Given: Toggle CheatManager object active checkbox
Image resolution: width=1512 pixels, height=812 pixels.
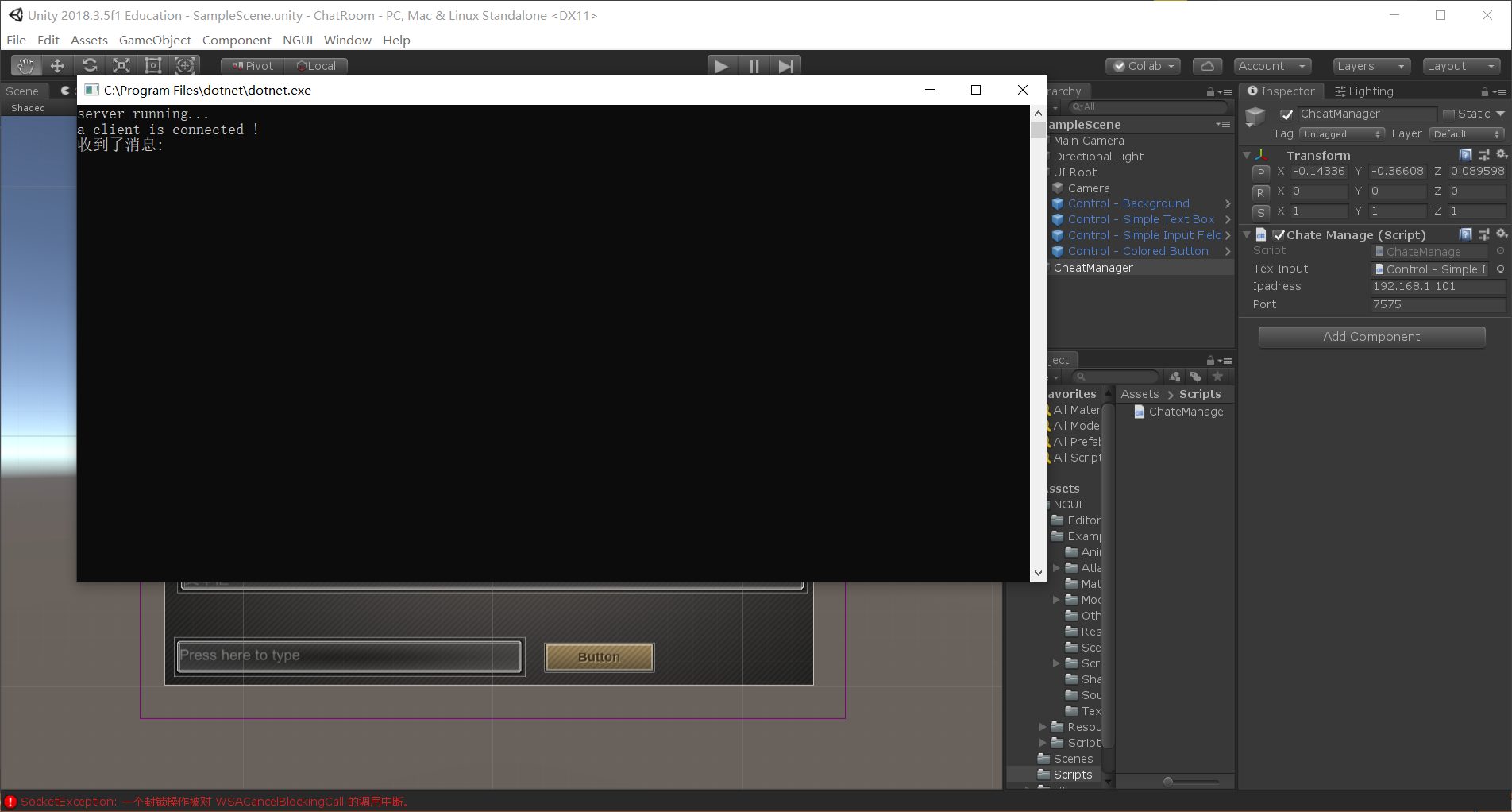Looking at the screenshot, I should coord(1287,114).
